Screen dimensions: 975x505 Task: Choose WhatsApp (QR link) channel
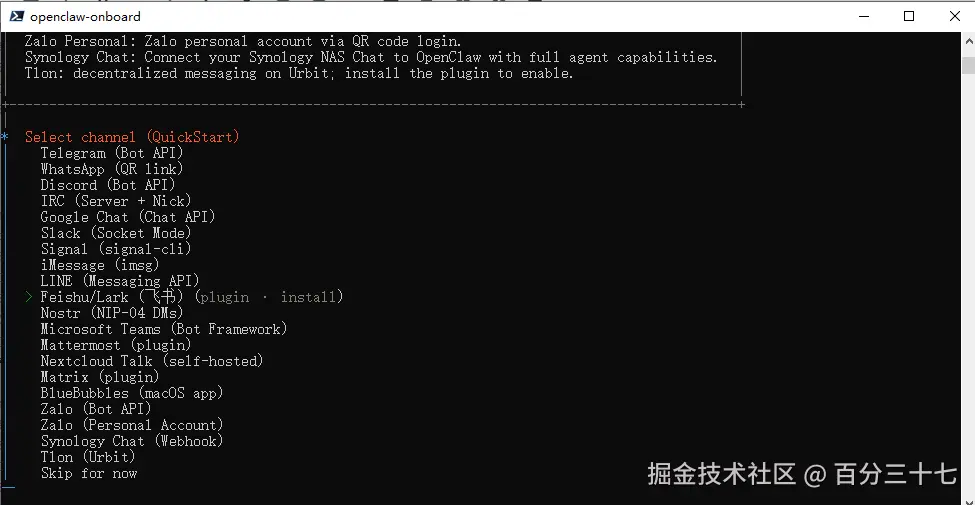pos(111,169)
